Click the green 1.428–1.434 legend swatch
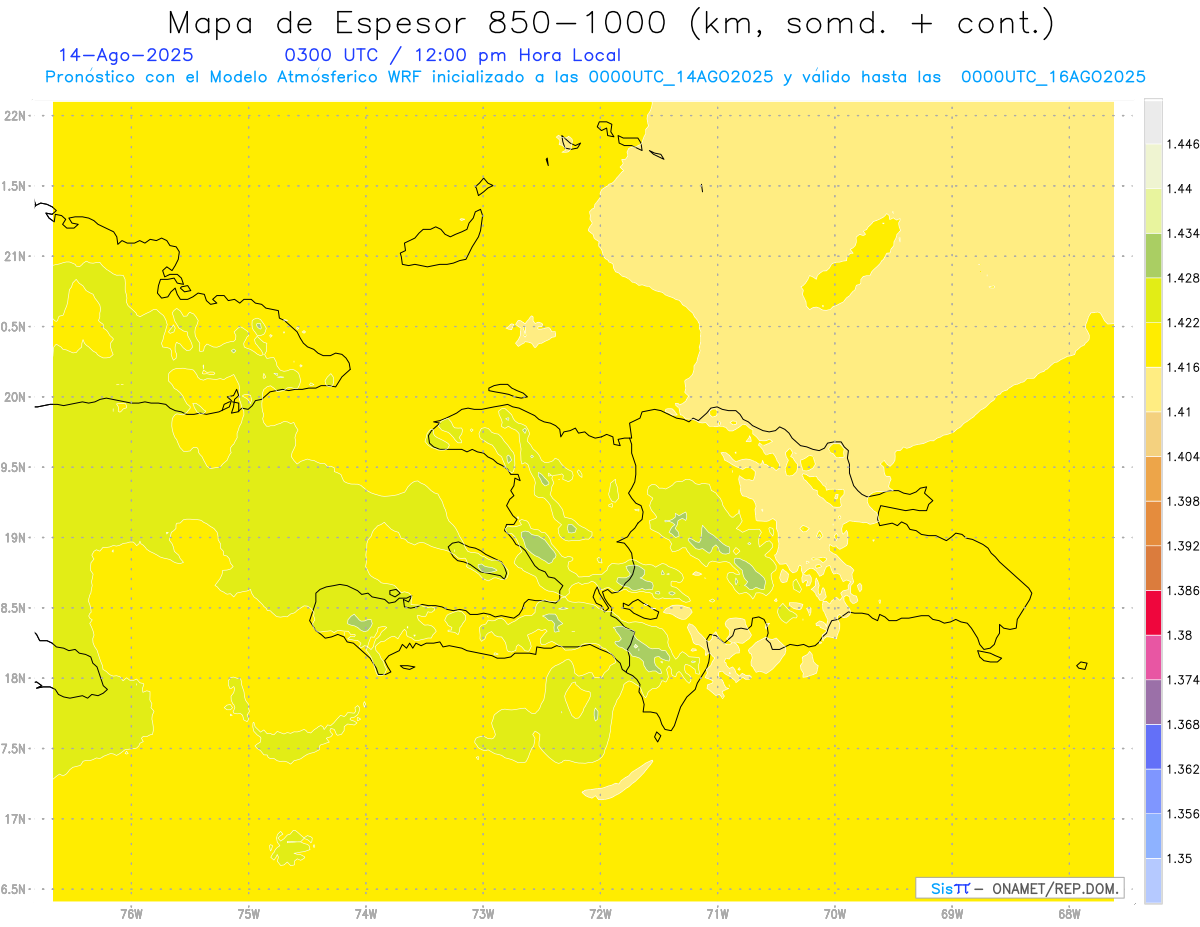 click(x=1153, y=255)
